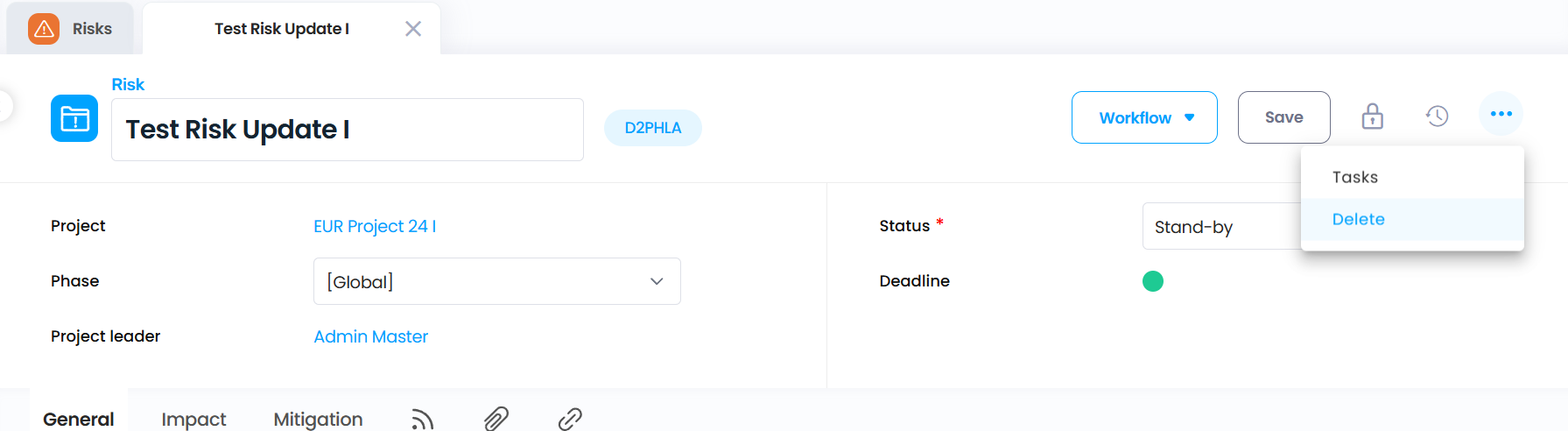Switch to the Mitigation tab
The height and width of the screenshot is (431, 1568).
pos(318,420)
